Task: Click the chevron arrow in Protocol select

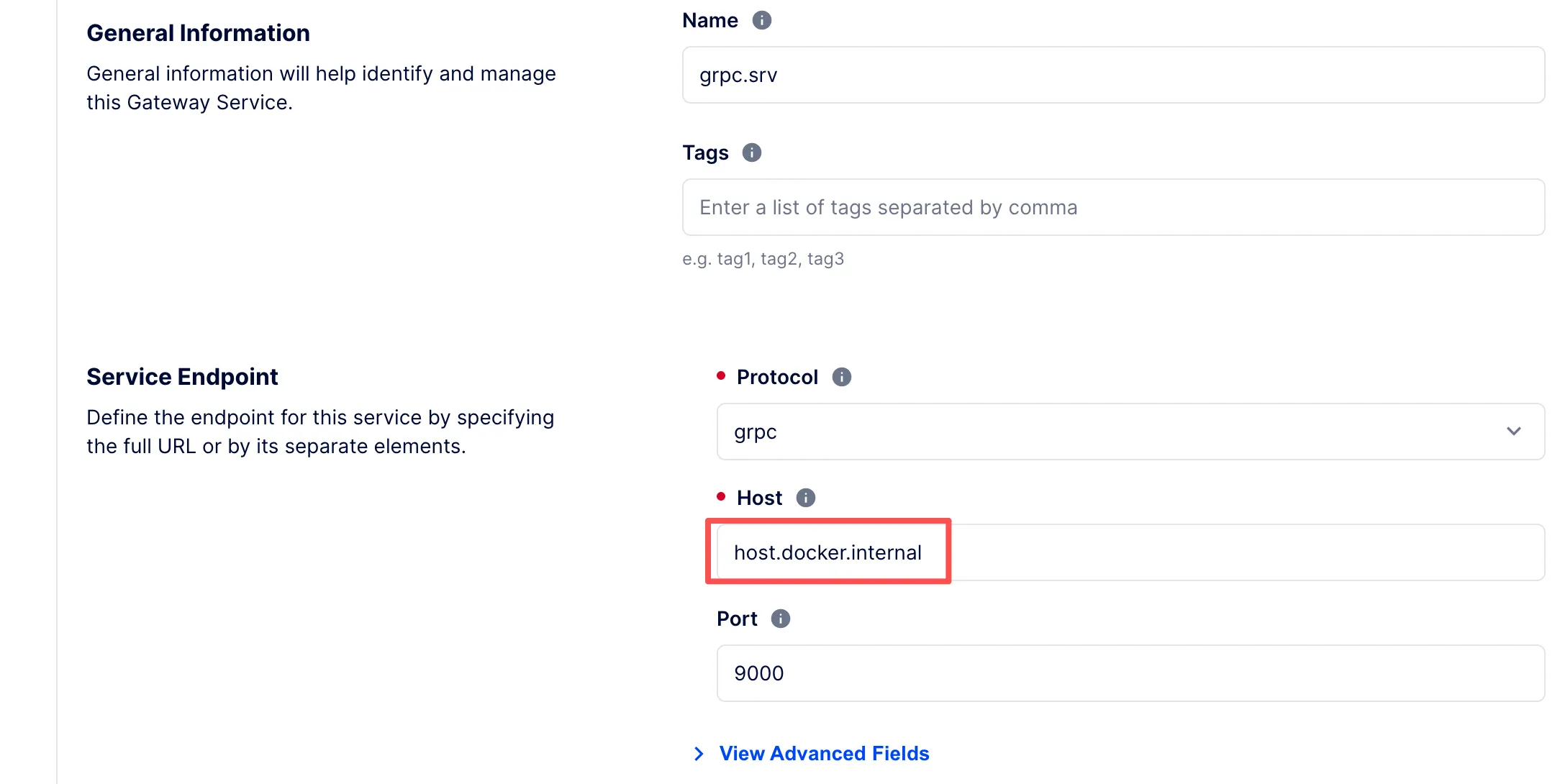Action: point(1513,432)
